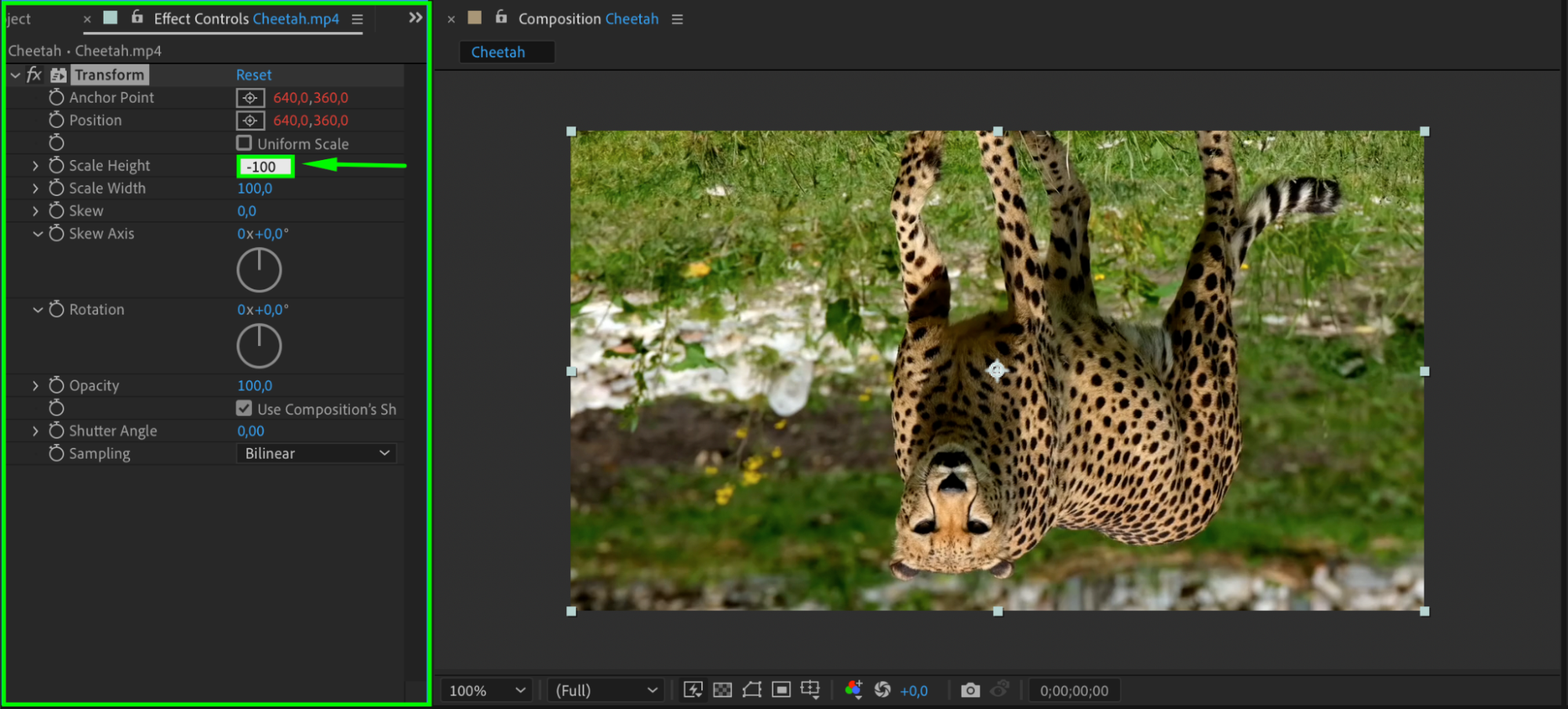Select the Cheetah composition tab
The image size is (1568, 709).
(498, 53)
